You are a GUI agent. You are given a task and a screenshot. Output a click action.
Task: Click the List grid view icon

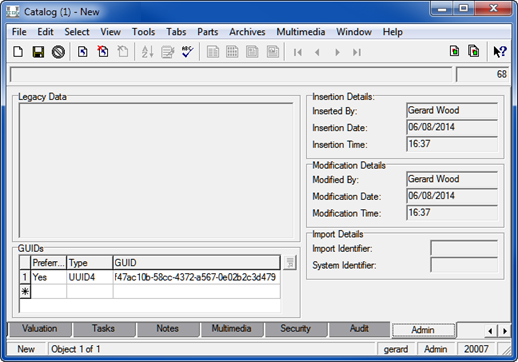[x=232, y=52]
